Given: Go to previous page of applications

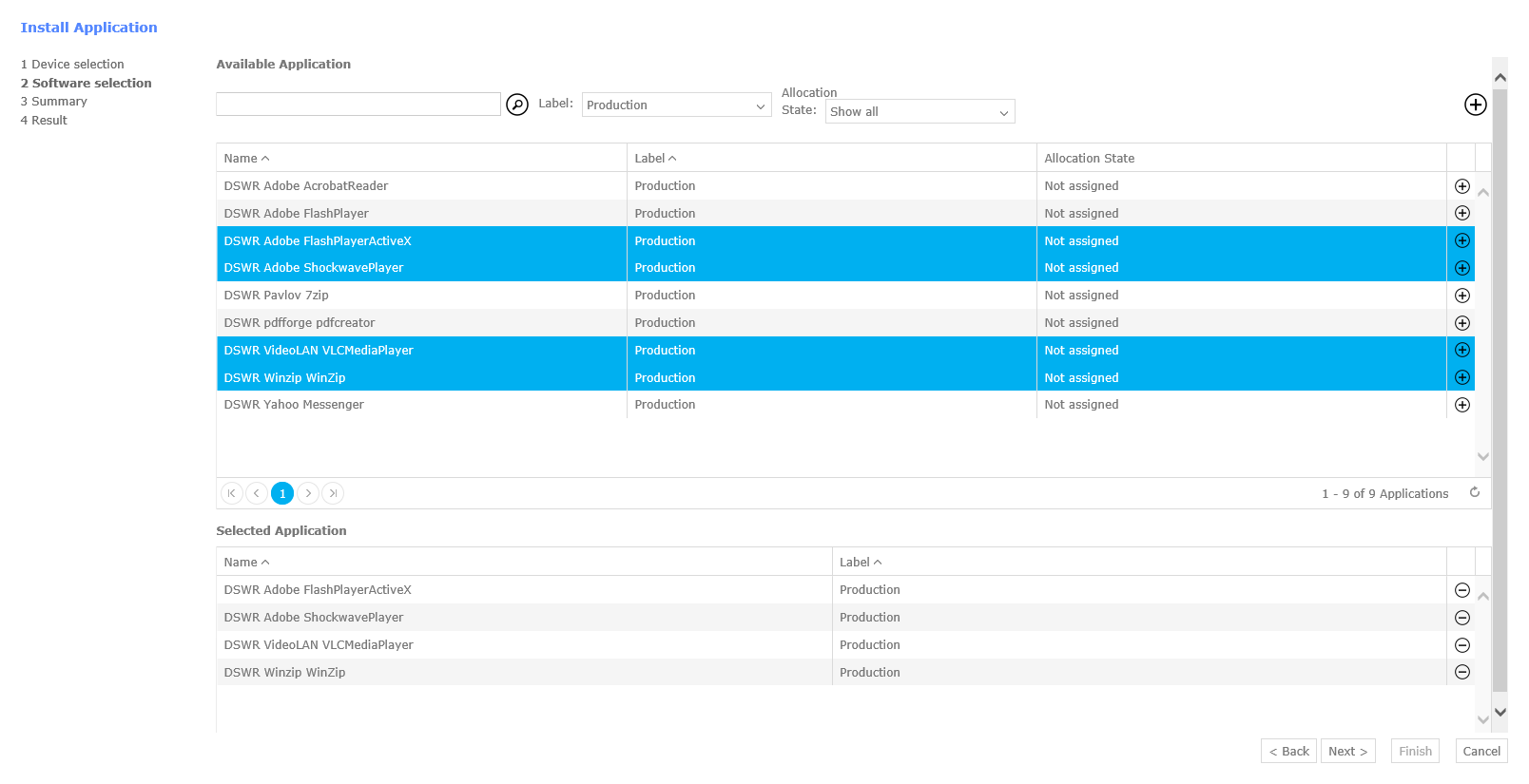Looking at the screenshot, I should (257, 493).
